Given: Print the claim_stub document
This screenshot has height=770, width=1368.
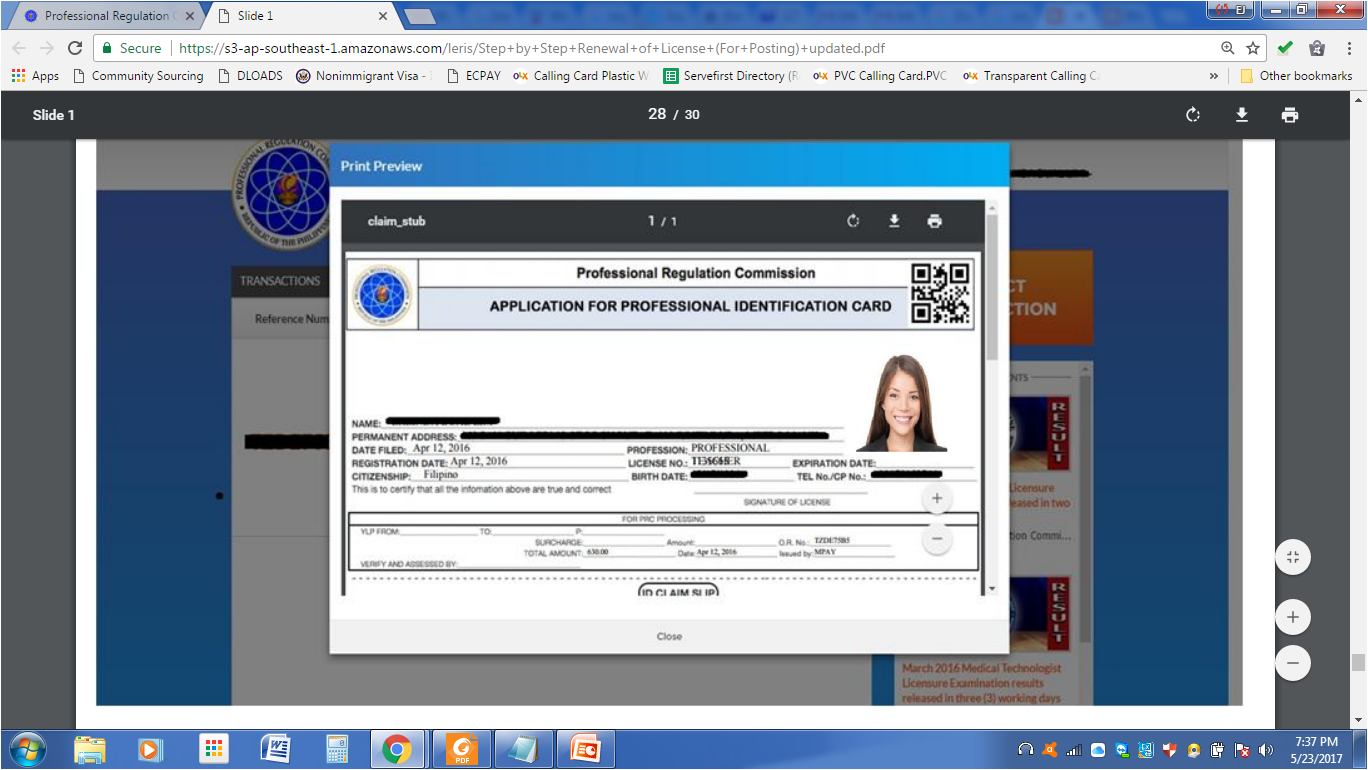Looking at the screenshot, I should pyautogui.click(x=934, y=221).
